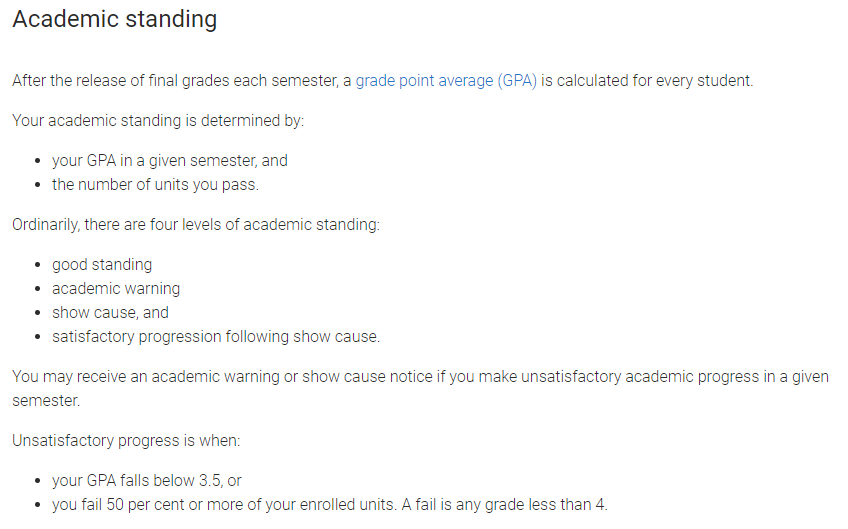This screenshot has height=529, width=848.
Task: Click the "your GPA falls below 3.5" bullet
Action: pos(147,480)
